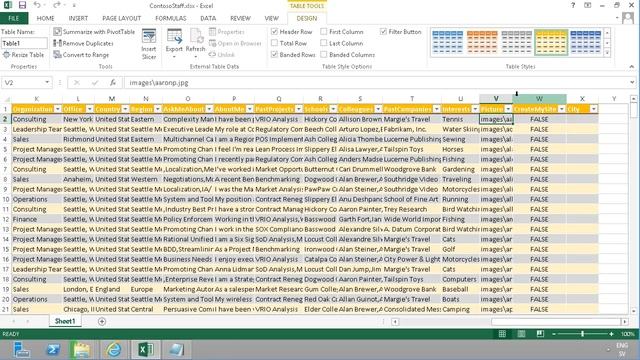Screen dimensions: 640x360
Task: Apply the gray table style
Action: pos(516,42)
